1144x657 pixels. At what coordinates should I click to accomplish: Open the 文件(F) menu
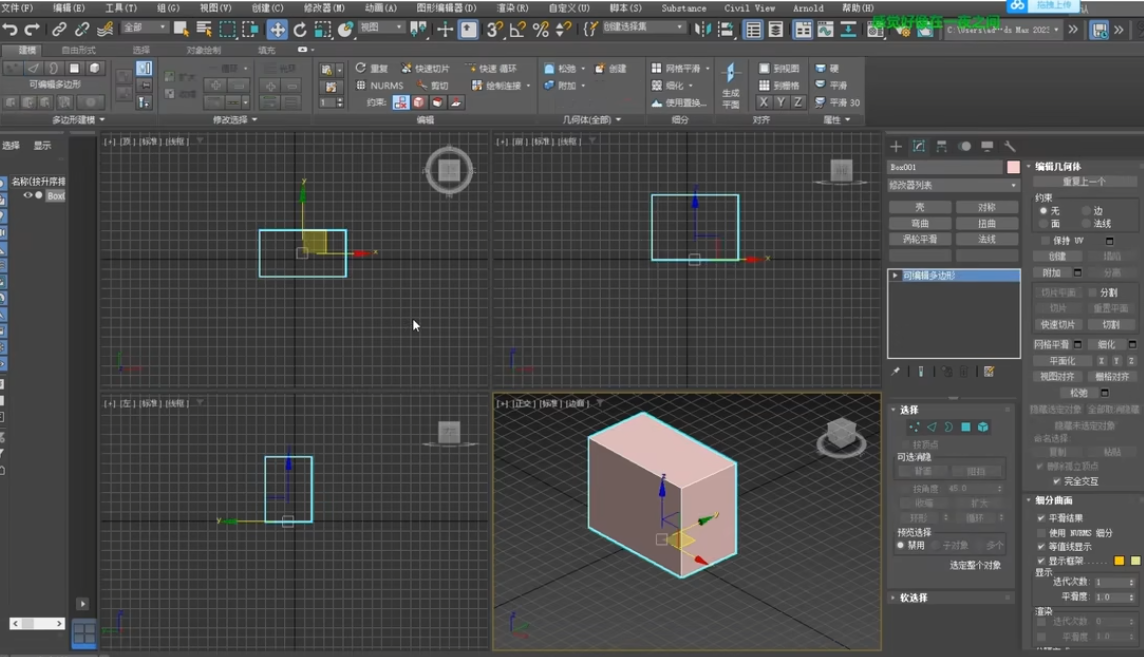point(18,8)
